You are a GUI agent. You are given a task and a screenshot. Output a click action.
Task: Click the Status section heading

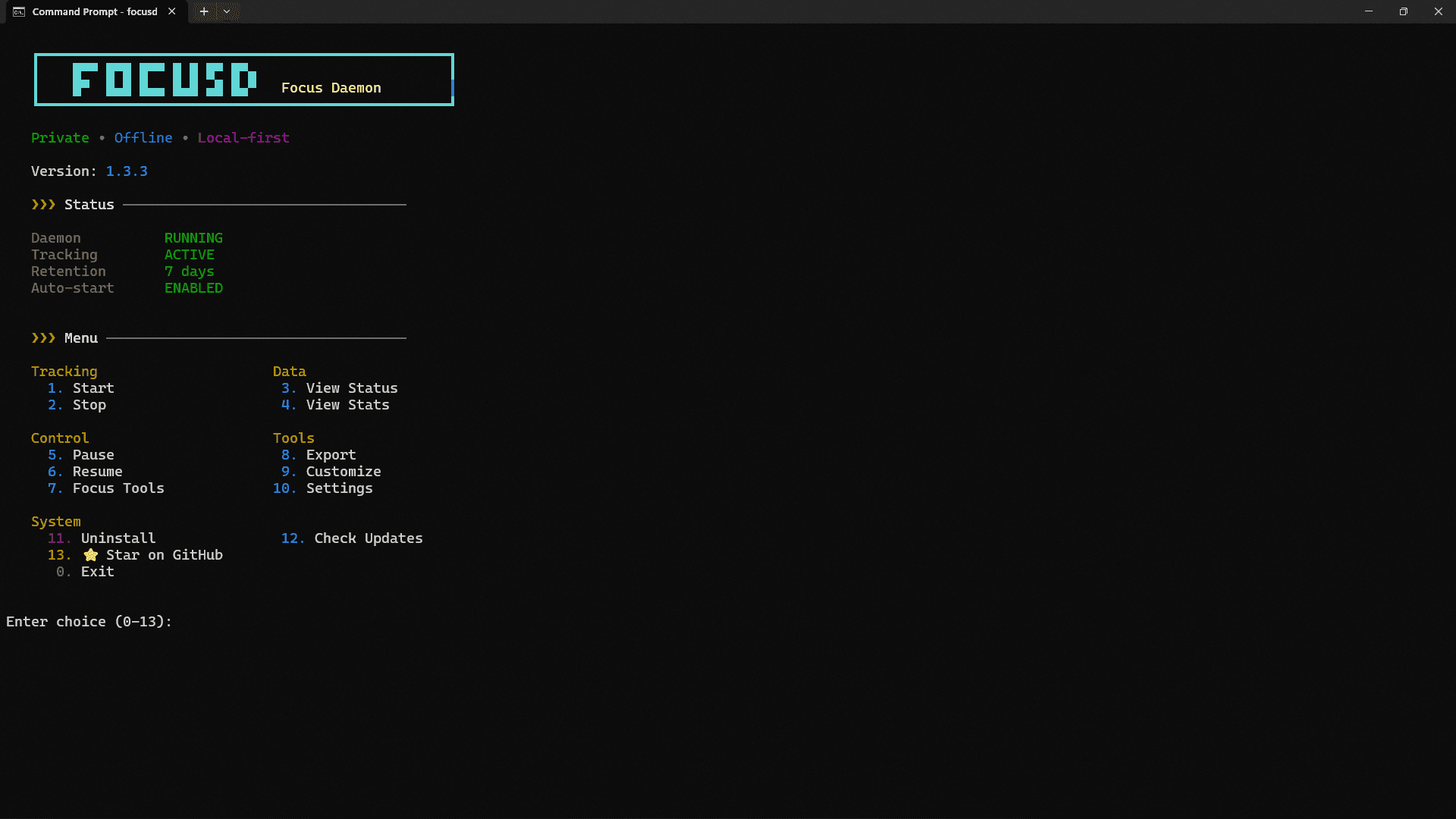(x=89, y=205)
